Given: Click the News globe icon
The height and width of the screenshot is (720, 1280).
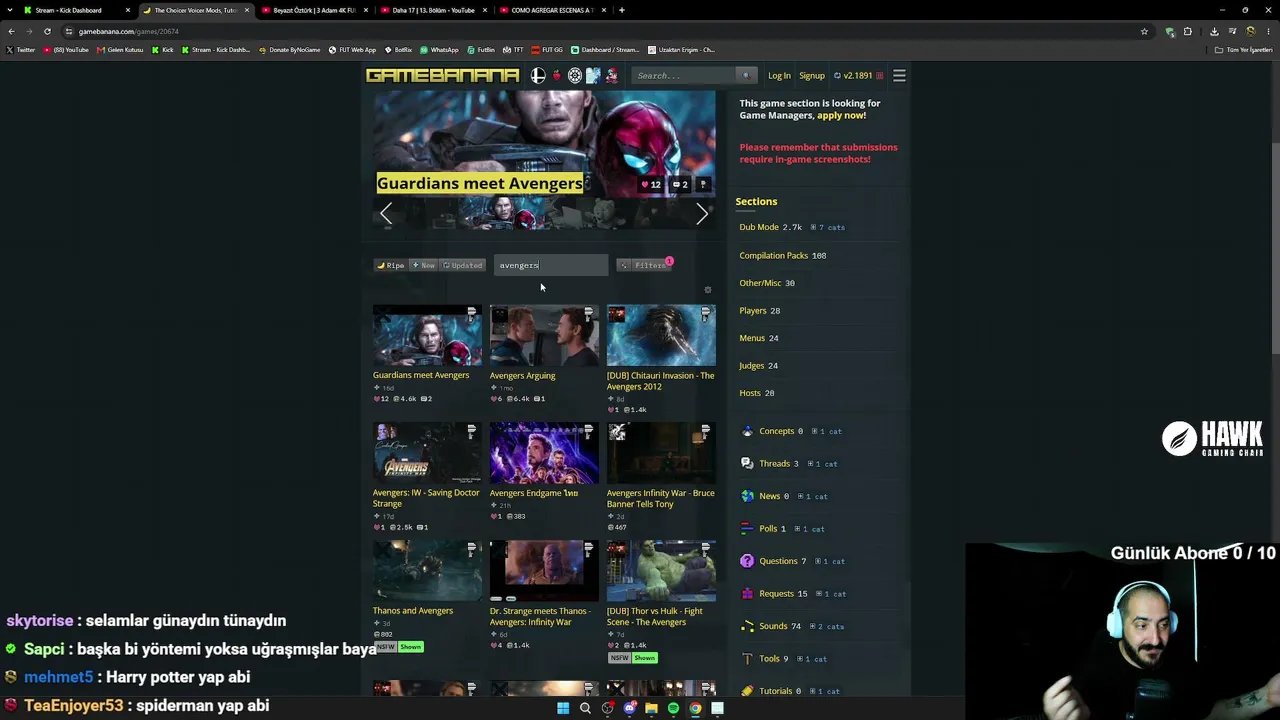Looking at the screenshot, I should tap(747, 496).
